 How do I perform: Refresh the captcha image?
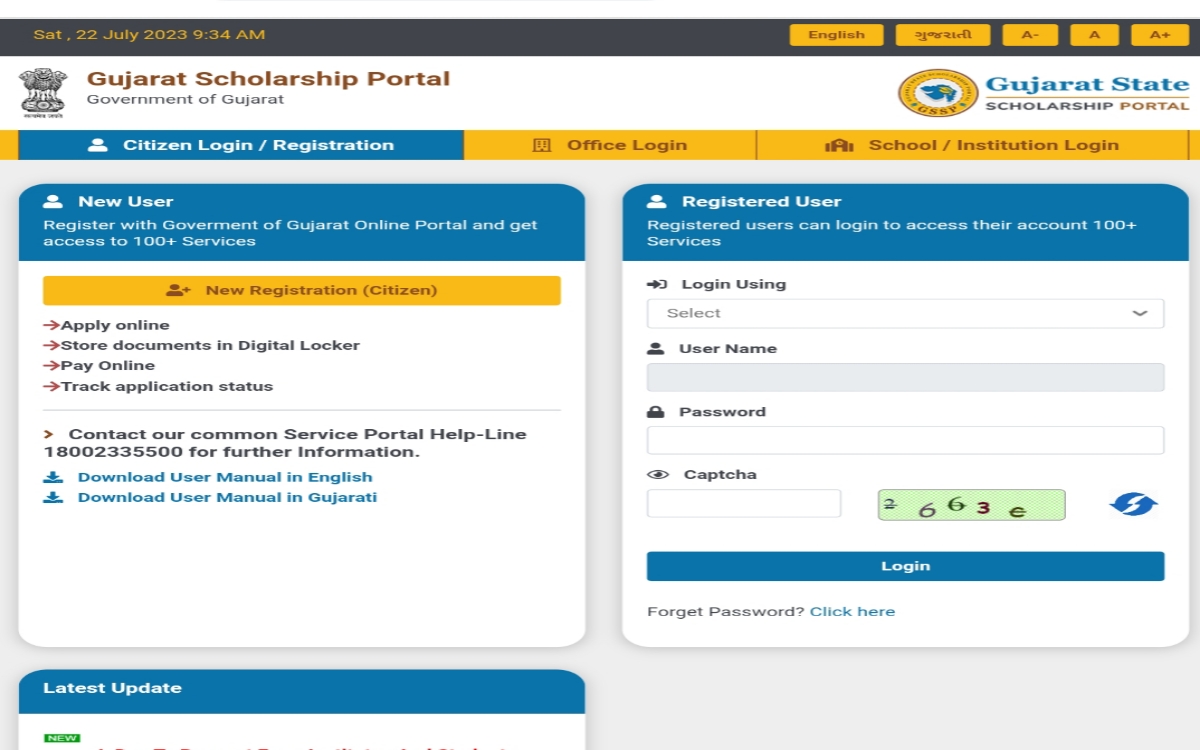(x=1131, y=505)
